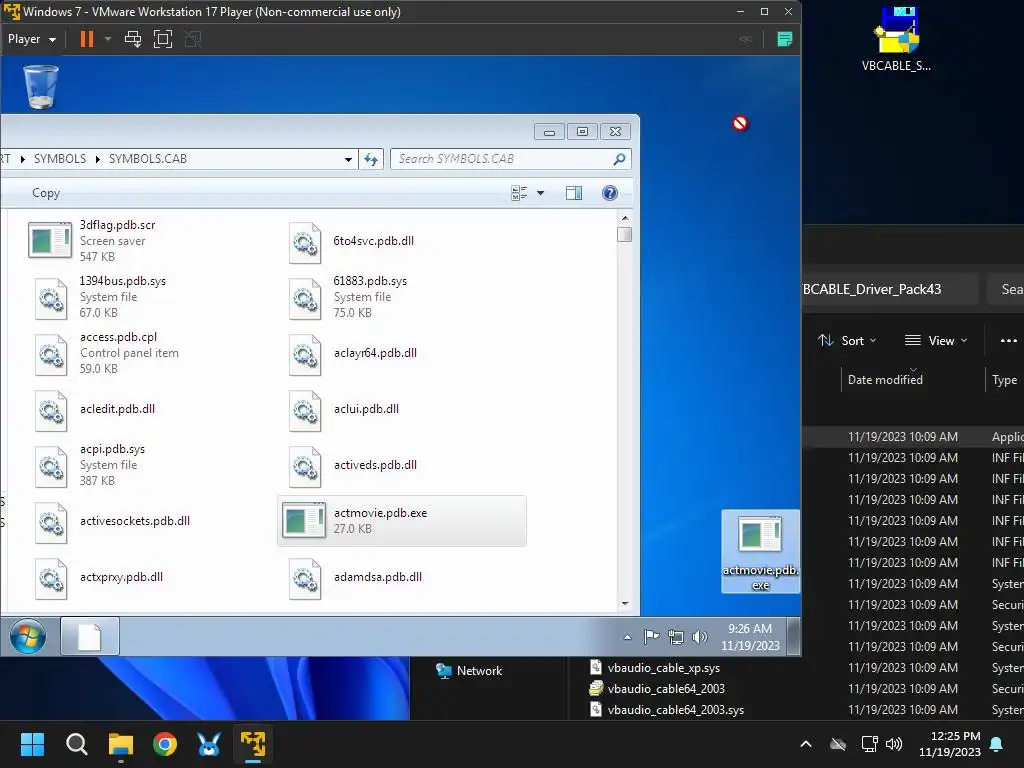Open Explorer help button
This screenshot has width=1024, height=768.
(x=609, y=193)
